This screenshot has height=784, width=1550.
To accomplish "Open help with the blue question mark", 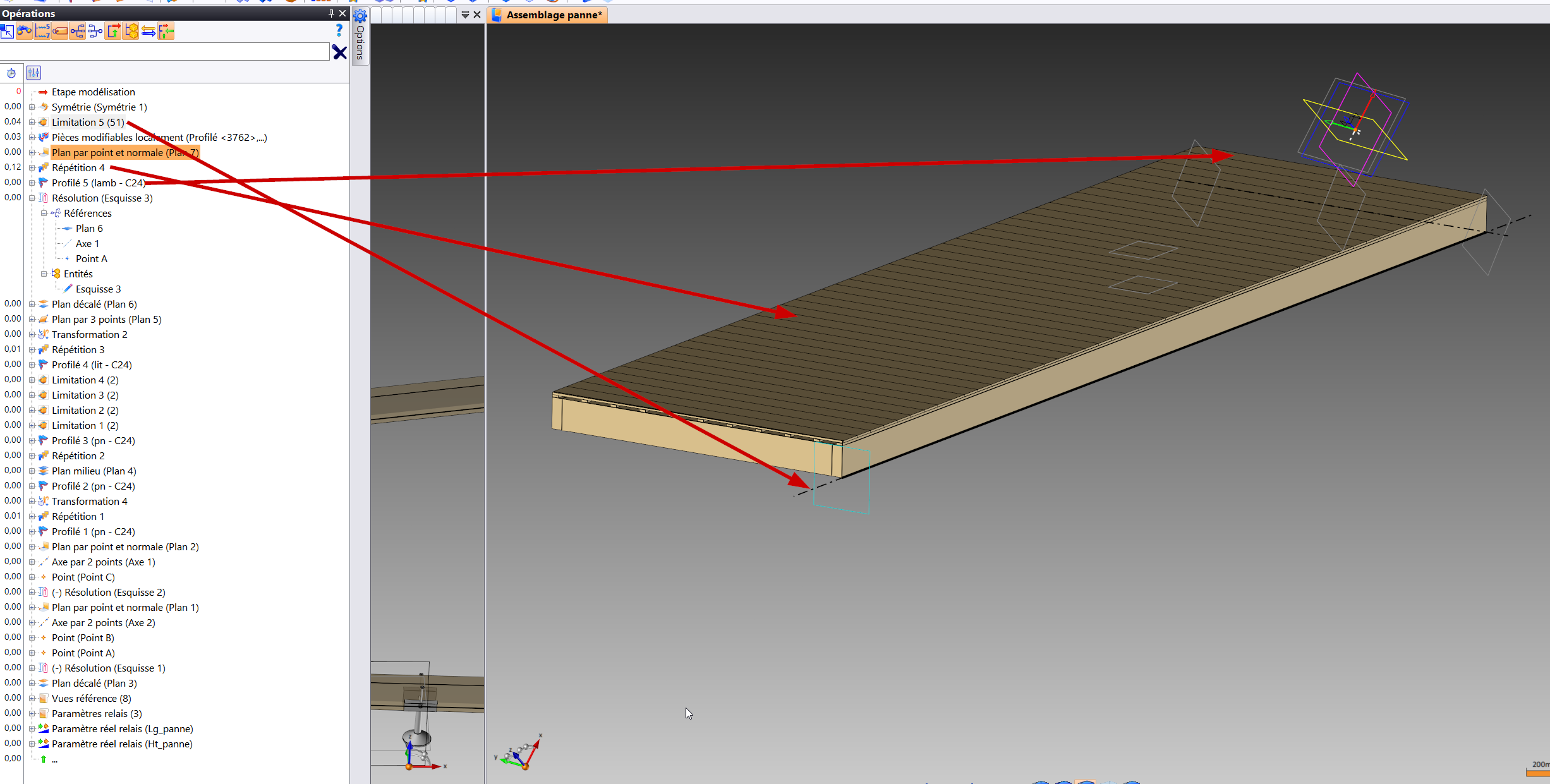I will 339,30.
